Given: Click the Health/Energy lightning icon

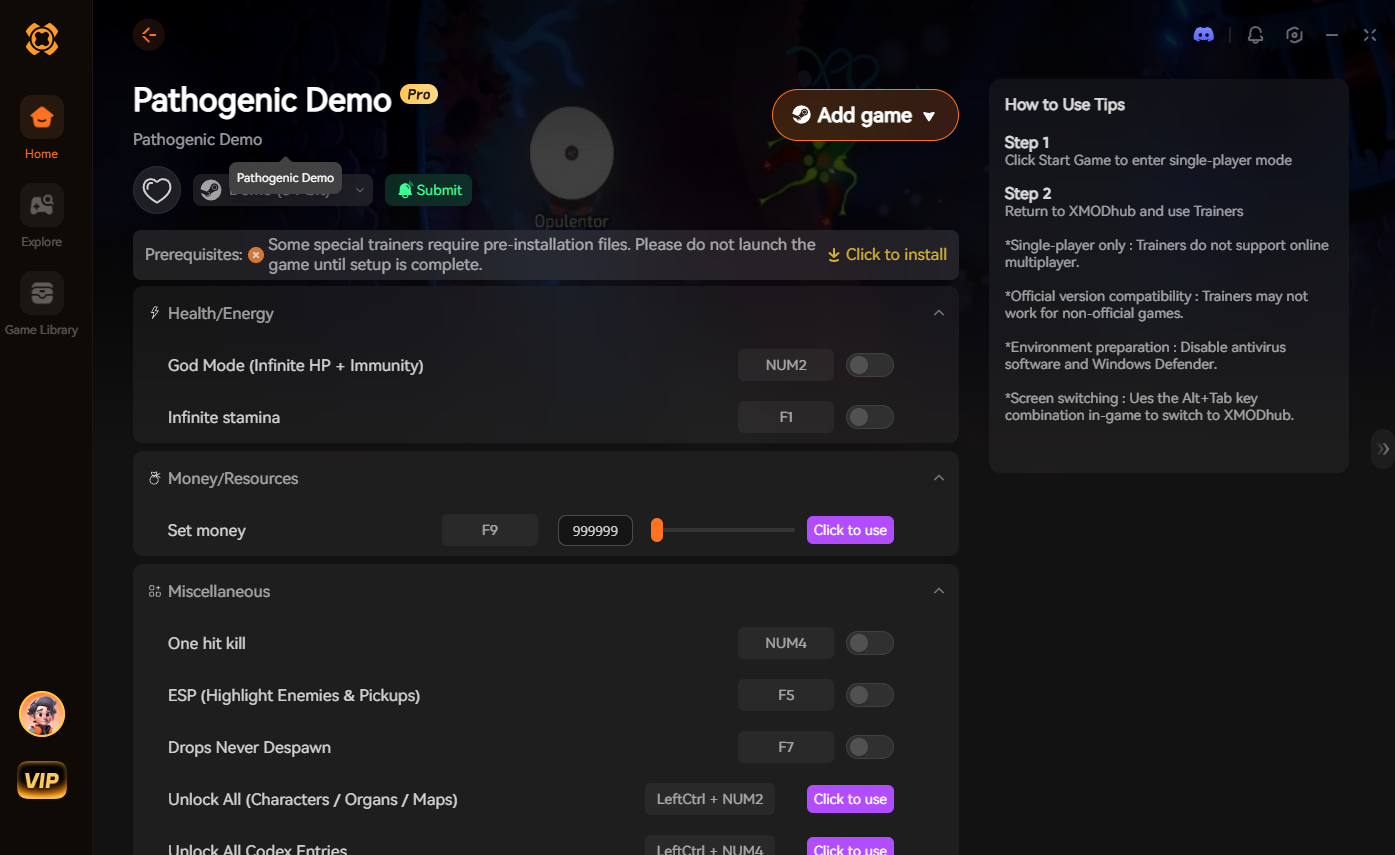Looking at the screenshot, I should coord(155,313).
